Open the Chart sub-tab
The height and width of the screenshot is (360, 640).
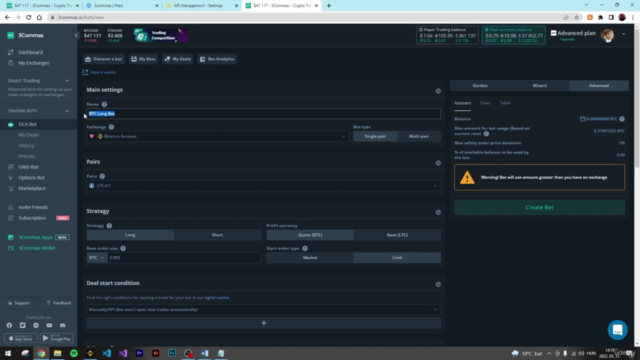pyautogui.click(x=485, y=103)
